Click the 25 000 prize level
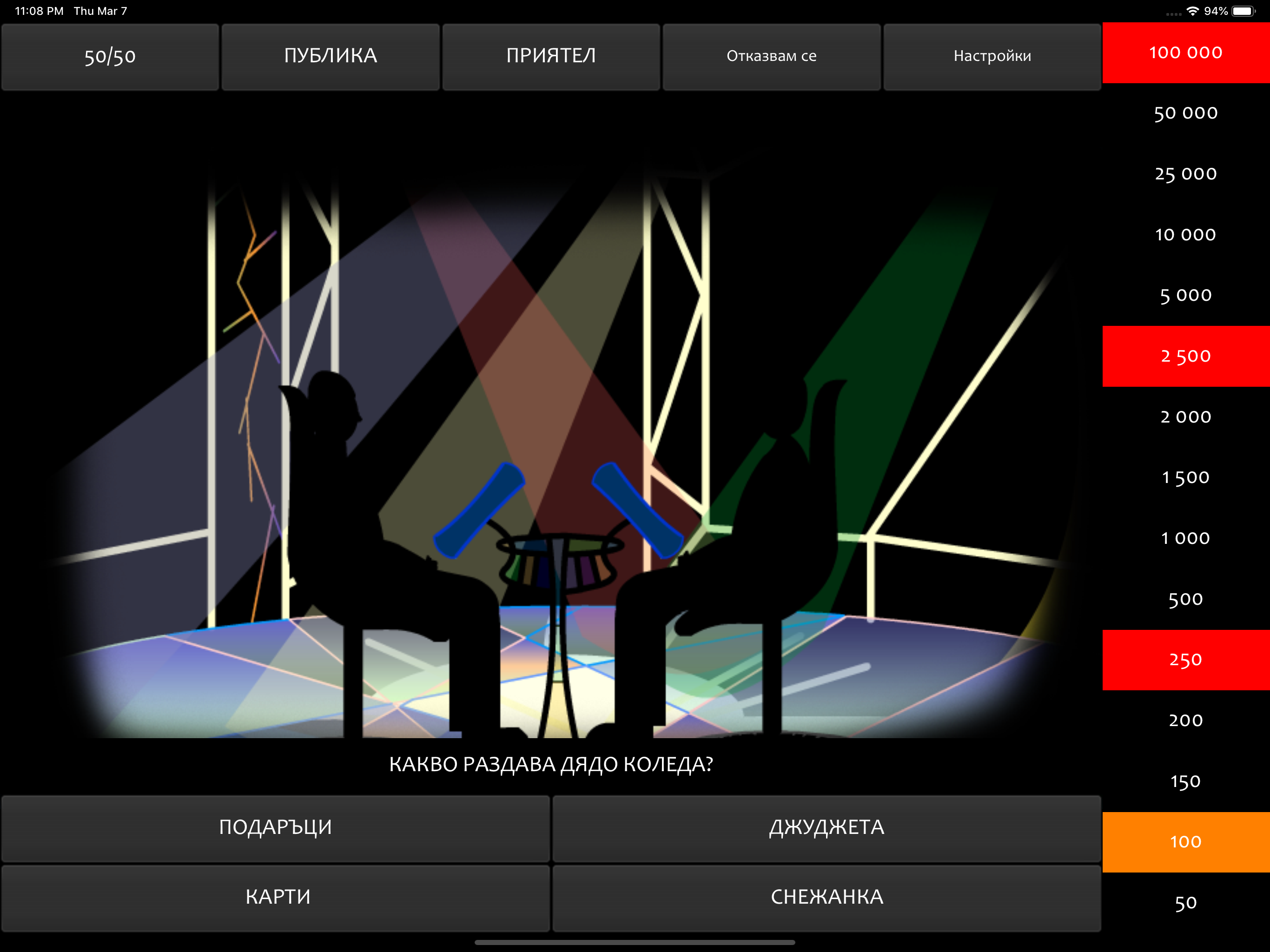The height and width of the screenshot is (952, 1270). click(x=1186, y=174)
